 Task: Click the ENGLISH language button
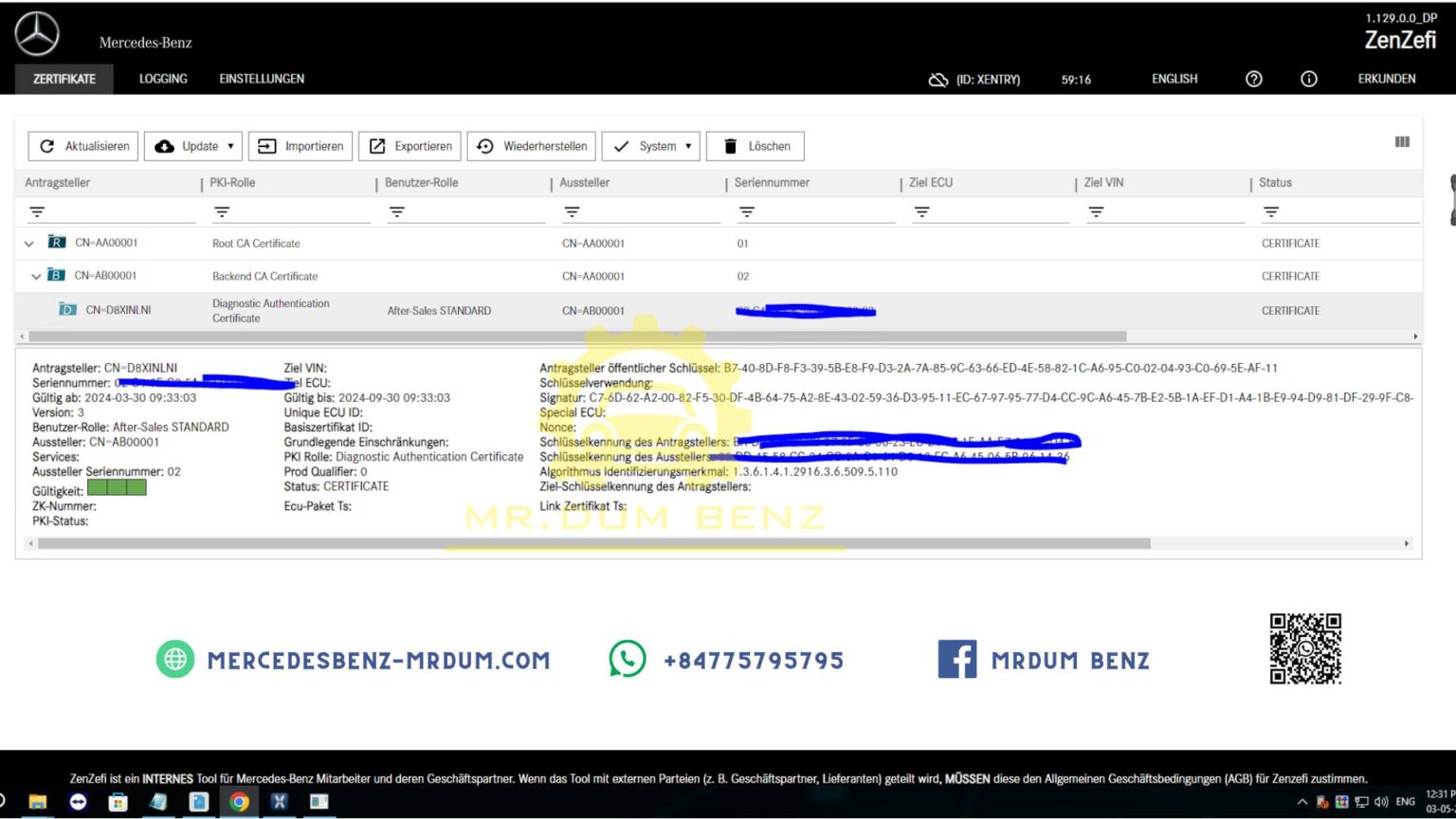(1174, 80)
